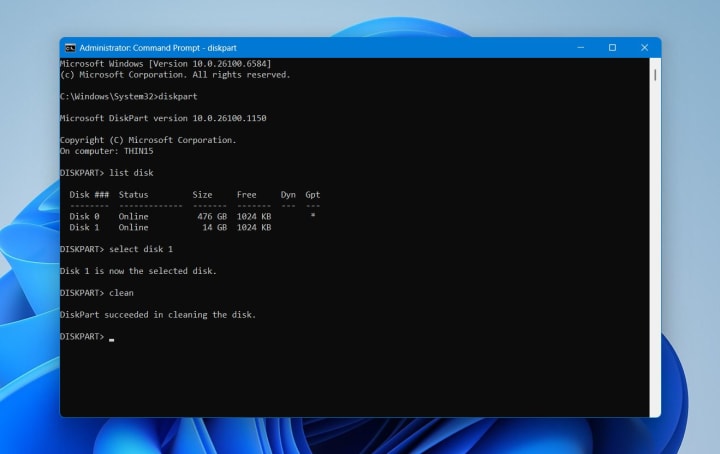Maximize the Command Prompt window

[612, 48]
